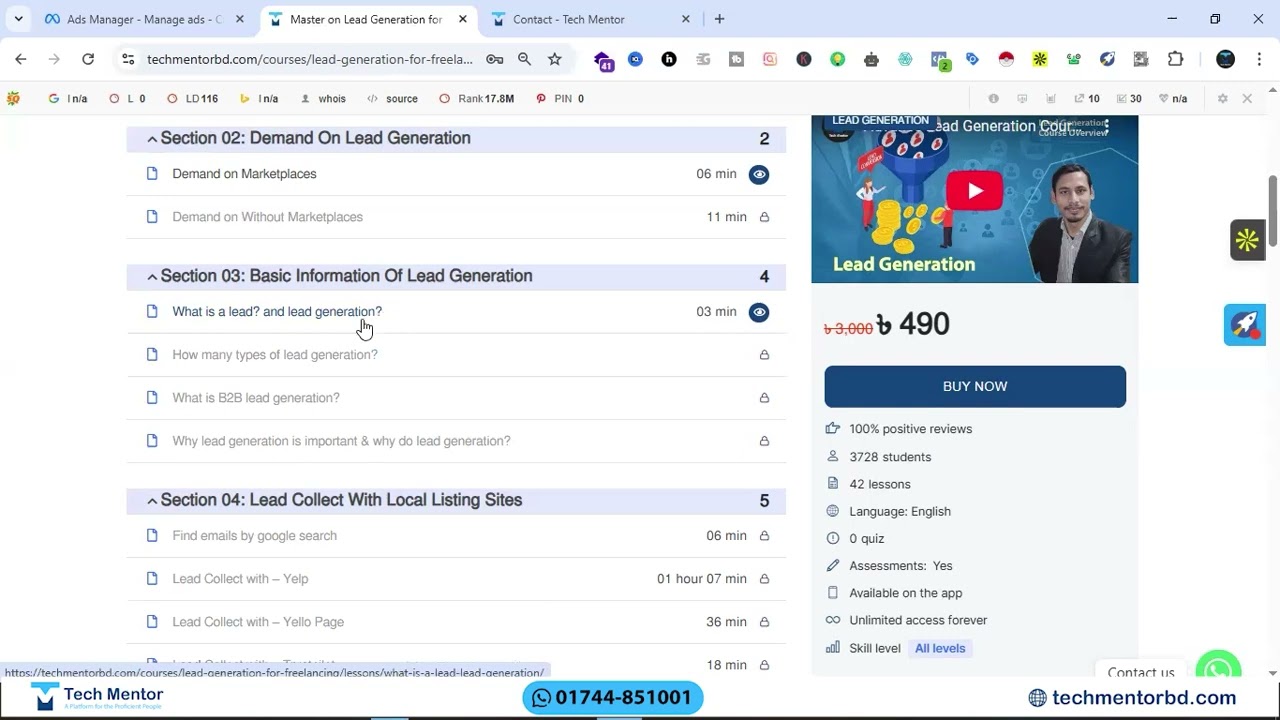Open the zoom magnifier icon in address bar
This screenshot has height=720, width=1280.
pyautogui.click(x=524, y=59)
